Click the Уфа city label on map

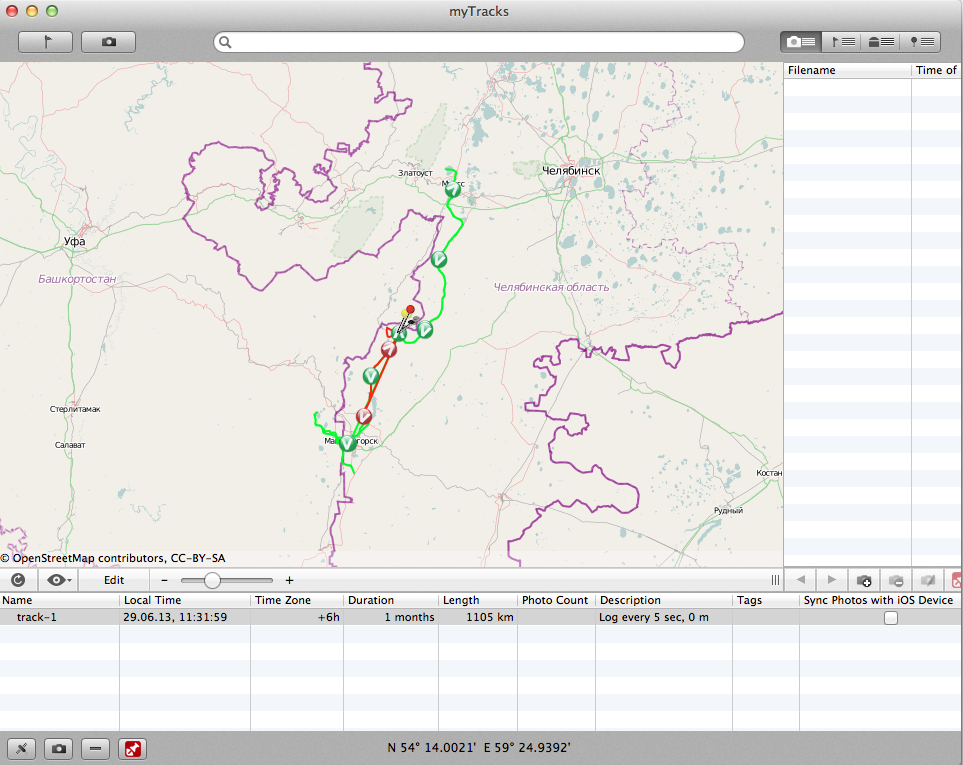74,241
